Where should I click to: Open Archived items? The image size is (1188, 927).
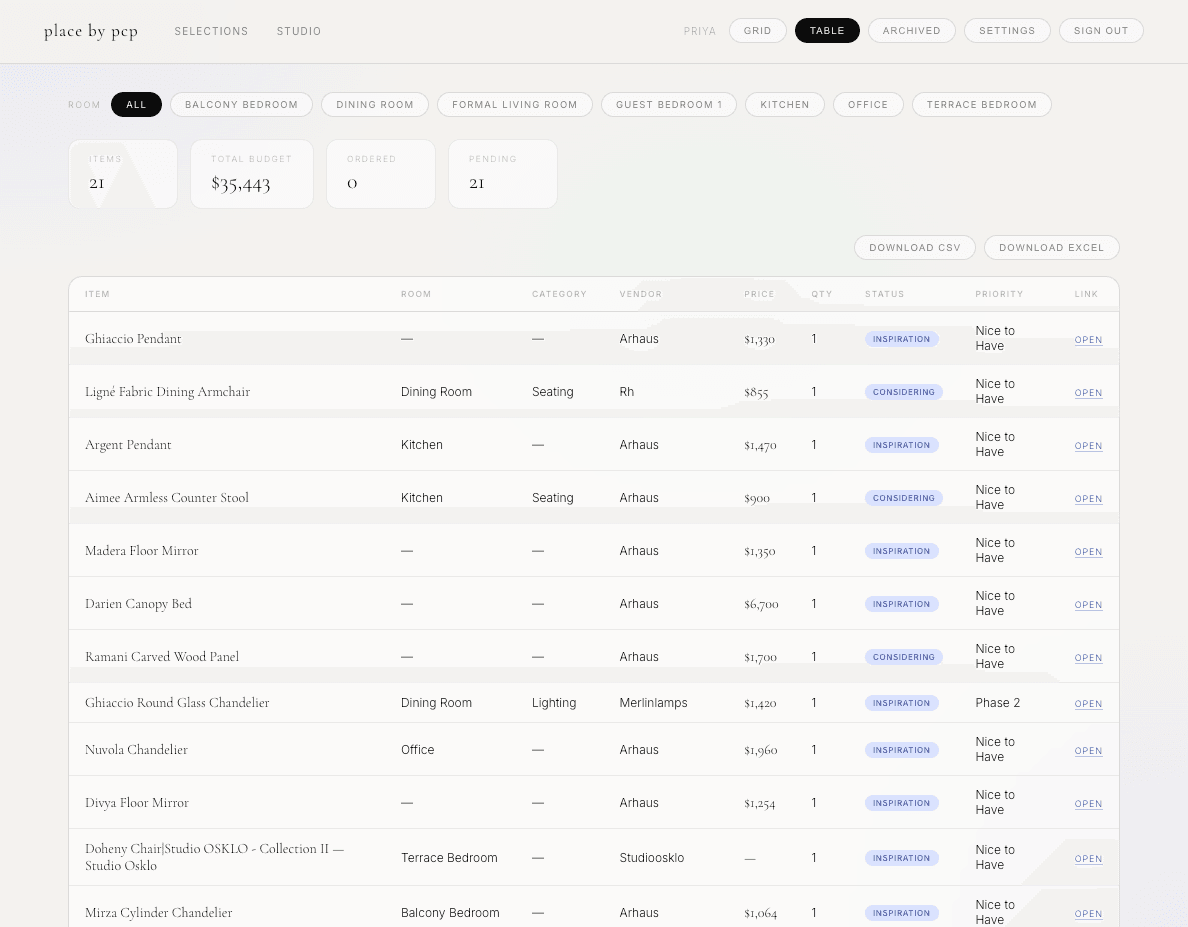click(x=911, y=30)
